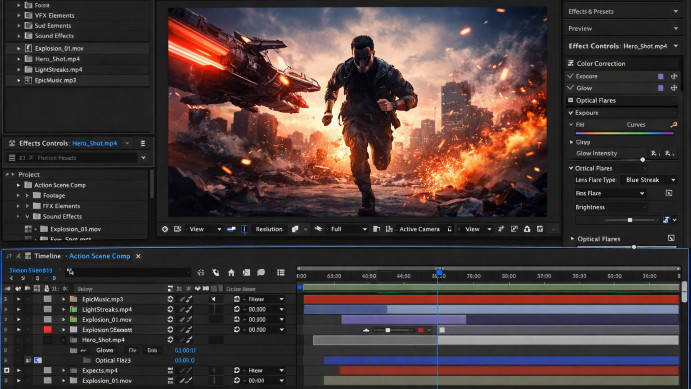Screen dimensions: 691x389
Task: Click the red label swatch on Explosion Element
Action: 48,330
